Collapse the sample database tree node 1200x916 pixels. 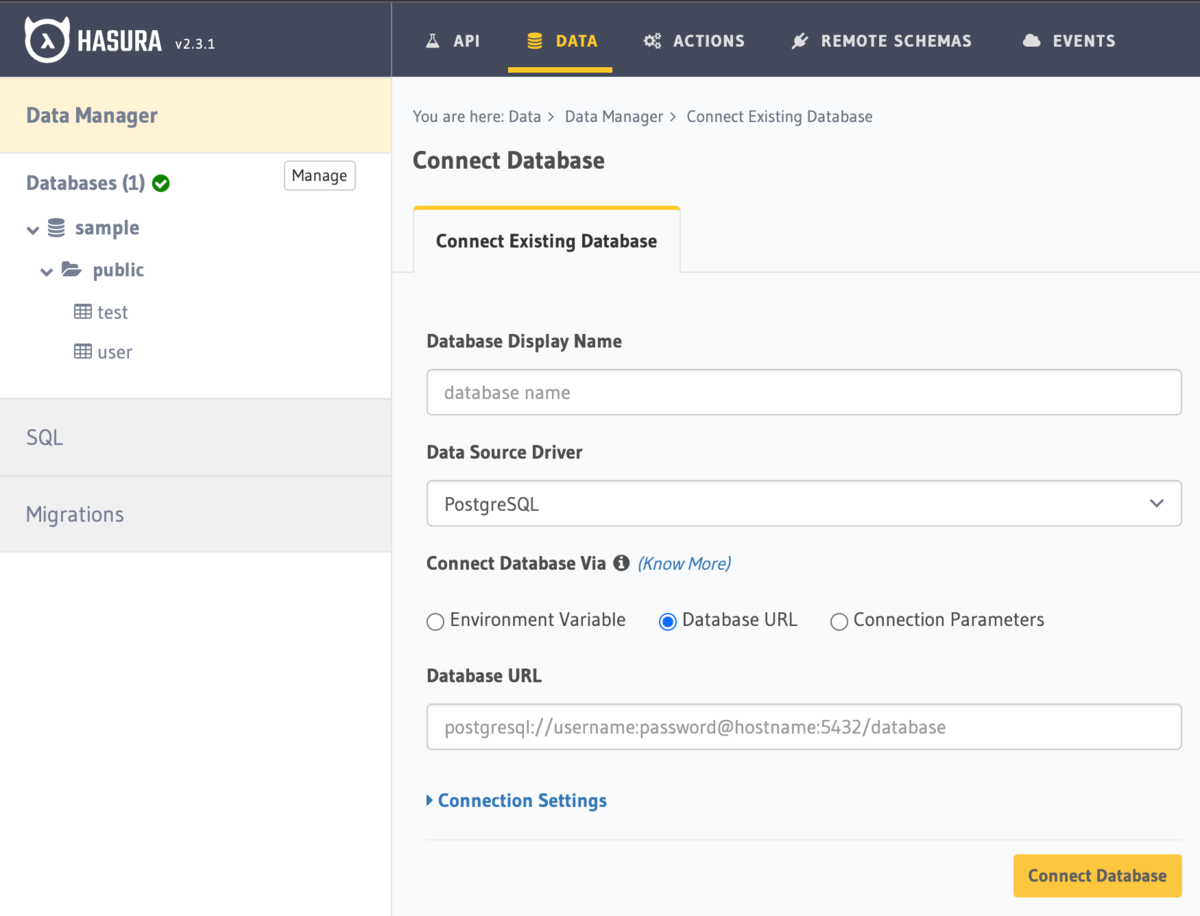pos(33,229)
